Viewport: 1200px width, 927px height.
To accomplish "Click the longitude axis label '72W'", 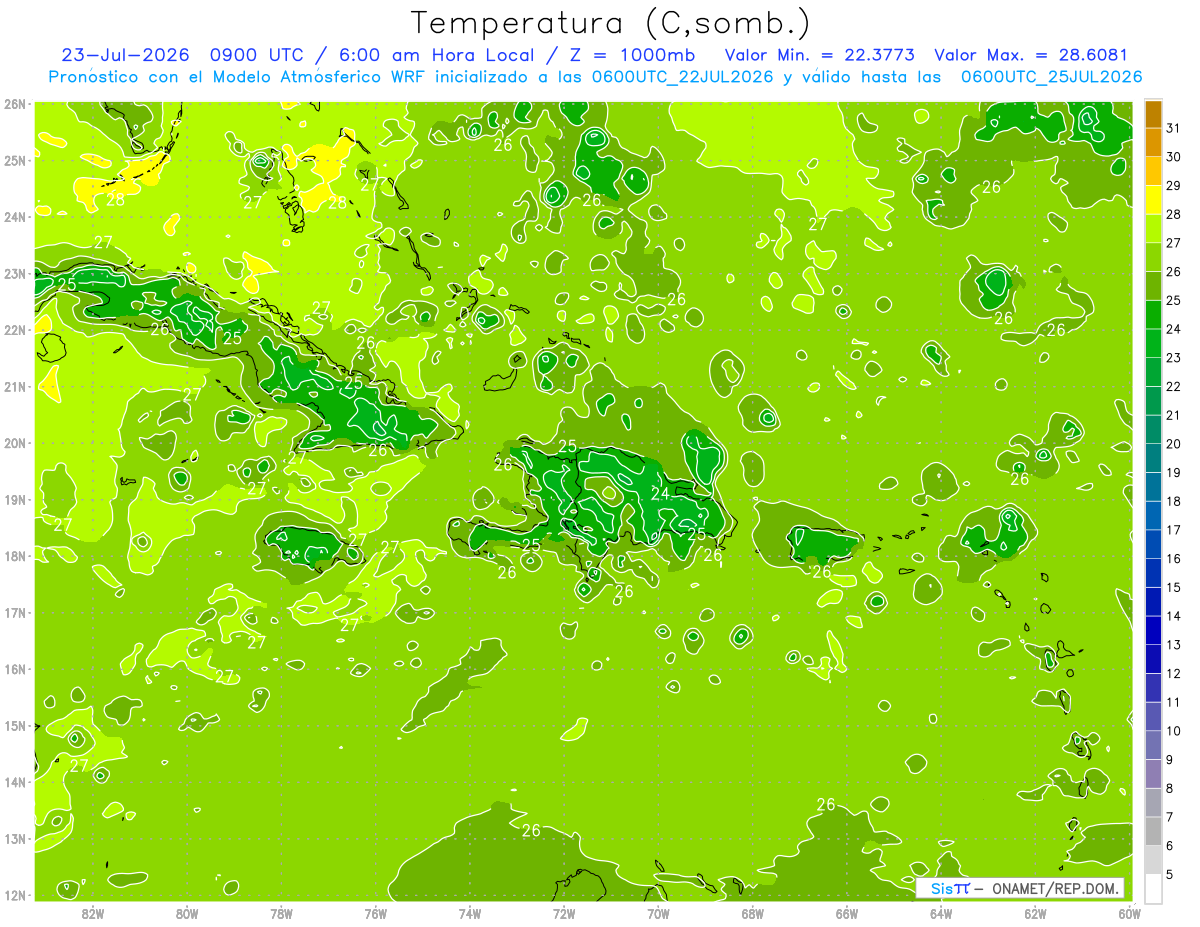I will 564,912.
